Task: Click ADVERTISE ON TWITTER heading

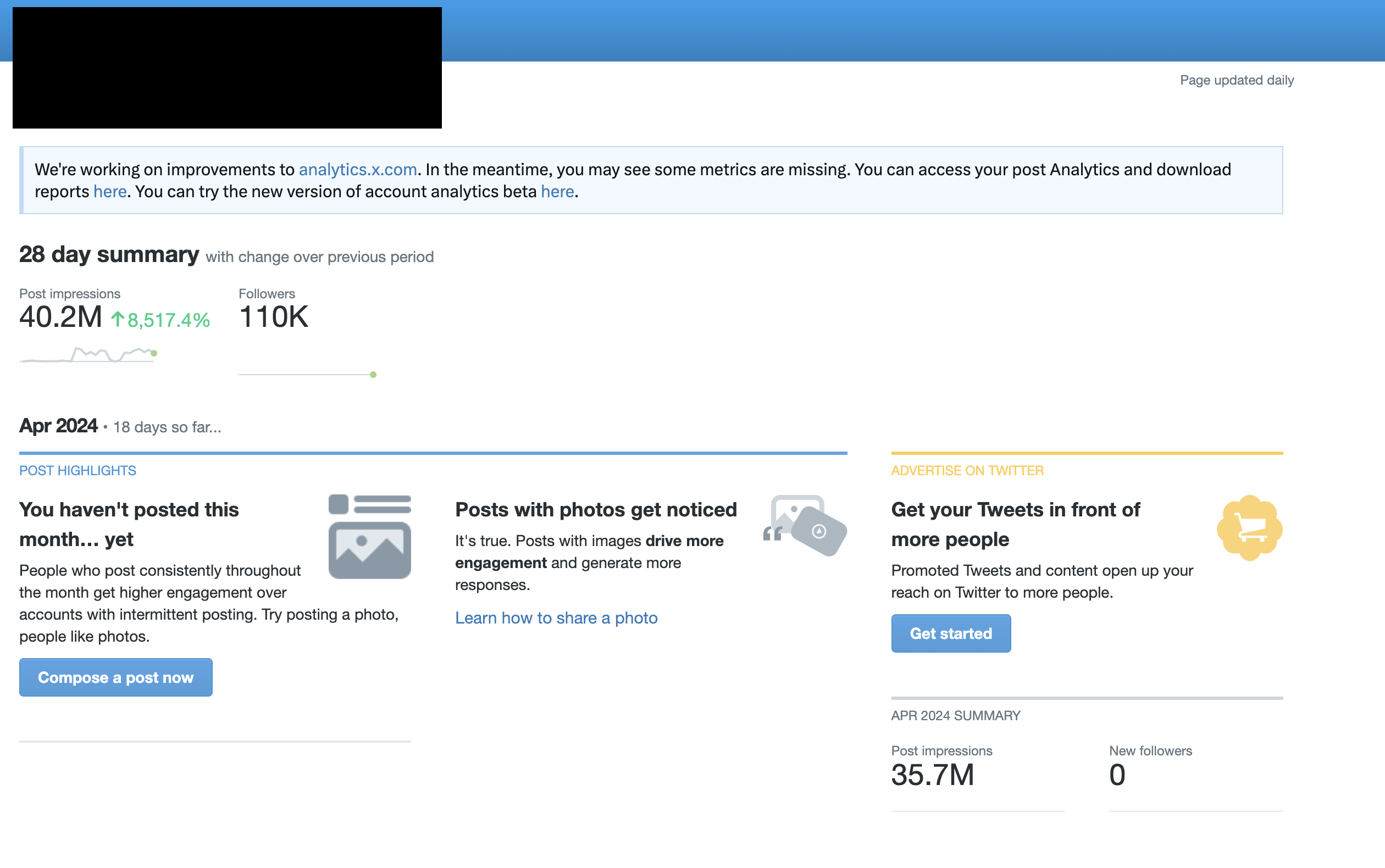Action: pos(967,470)
